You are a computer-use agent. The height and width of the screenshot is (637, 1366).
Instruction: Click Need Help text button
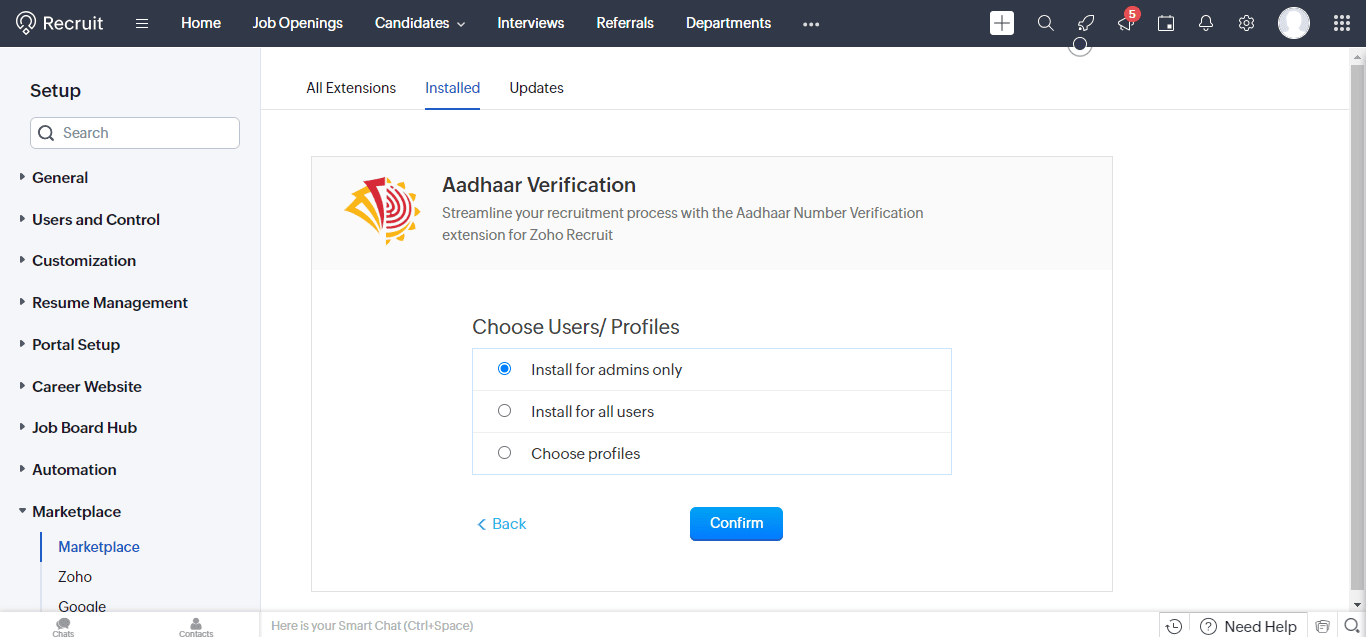point(1261,627)
